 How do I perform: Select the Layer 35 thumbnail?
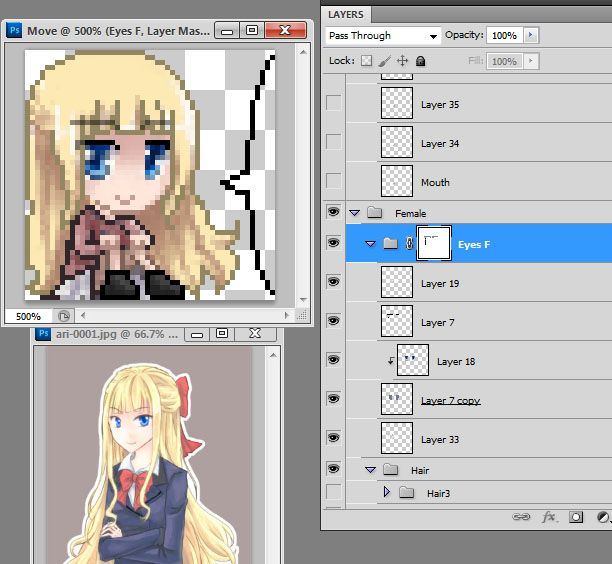397,103
